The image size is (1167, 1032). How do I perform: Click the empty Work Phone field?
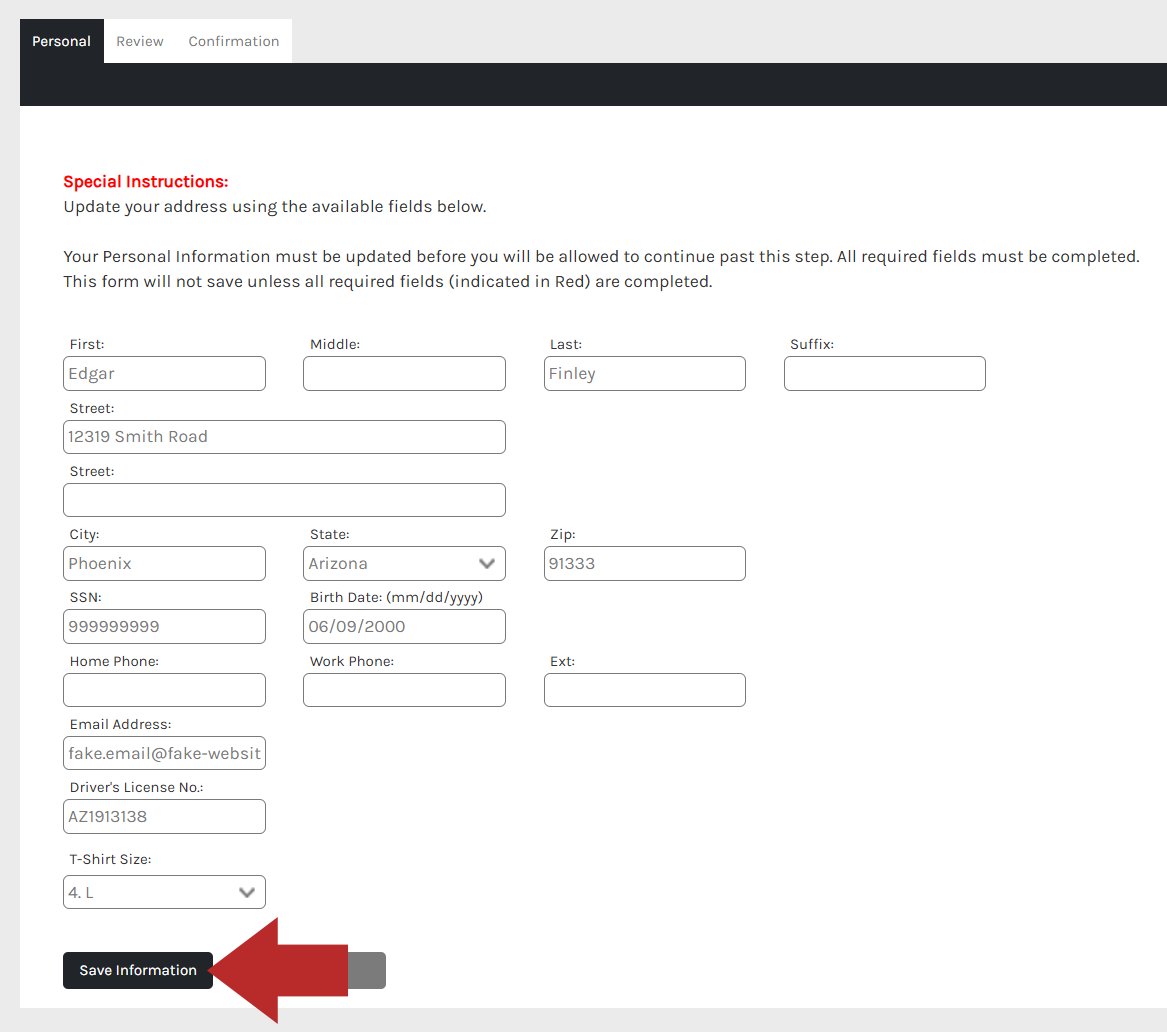404,690
